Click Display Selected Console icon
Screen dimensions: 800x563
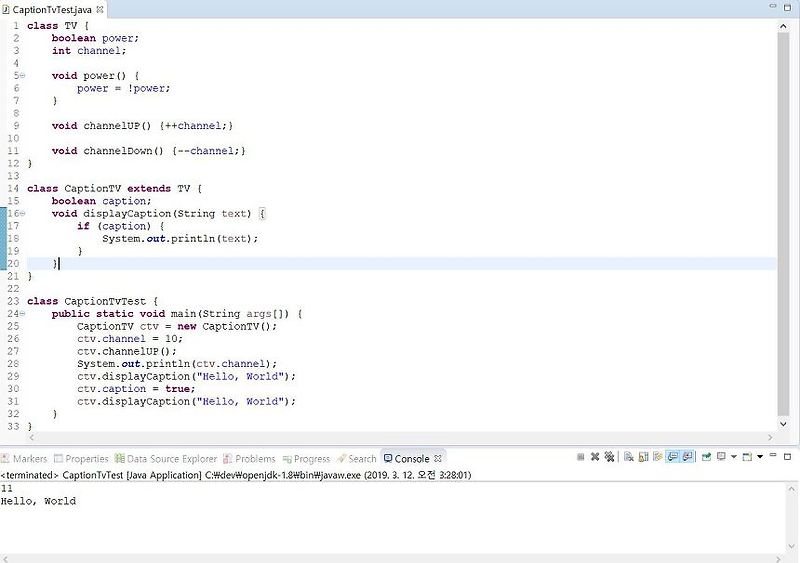coord(721,456)
